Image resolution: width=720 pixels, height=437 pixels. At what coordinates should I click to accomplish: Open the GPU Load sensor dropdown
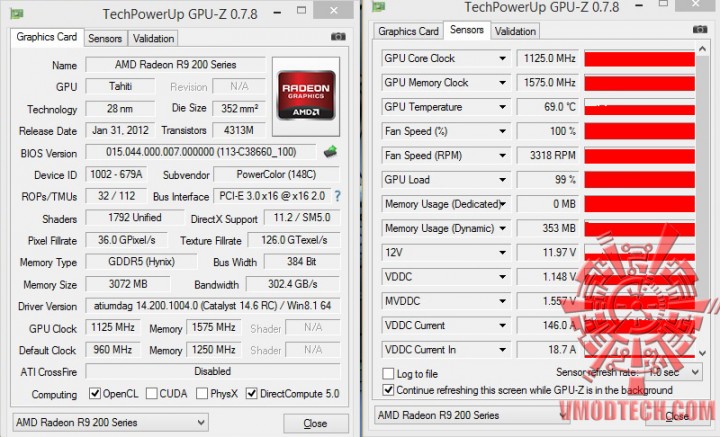click(x=502, y=179)
